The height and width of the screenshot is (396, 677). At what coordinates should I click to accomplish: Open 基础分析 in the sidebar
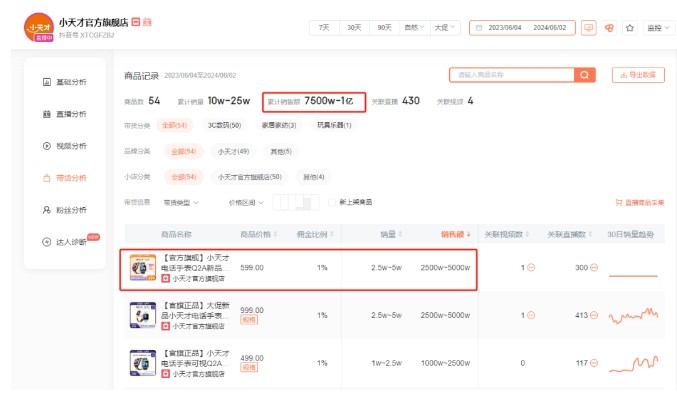pos(65,82)
